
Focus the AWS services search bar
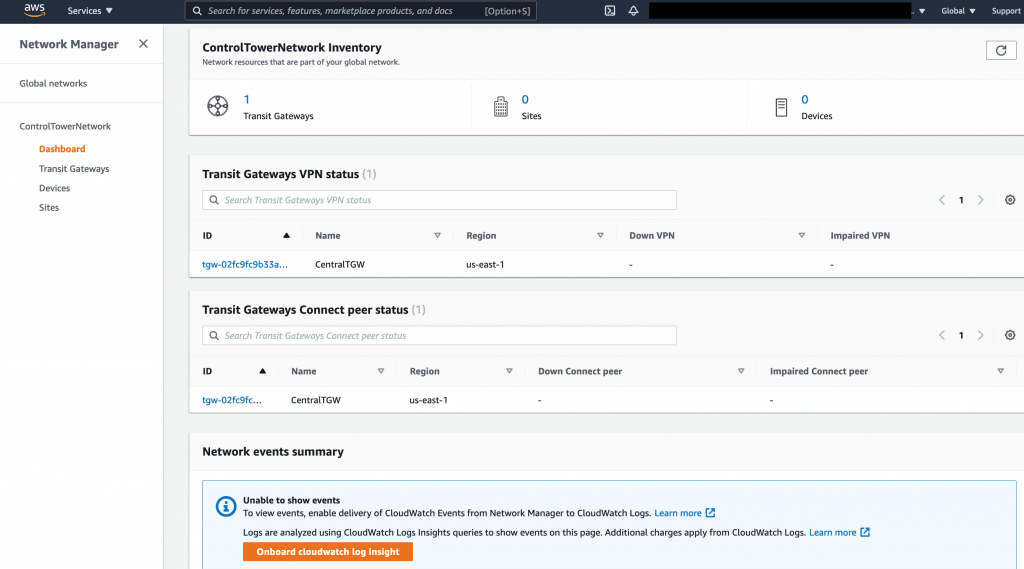coord(361,10)
